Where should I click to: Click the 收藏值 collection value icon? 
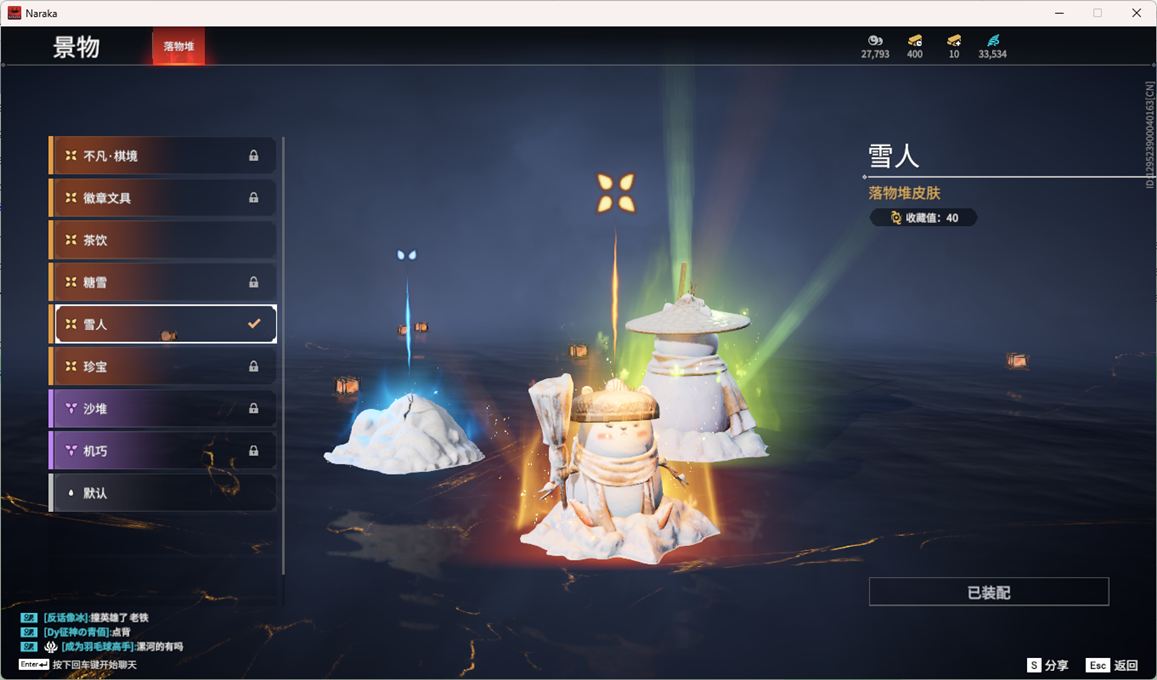[896, 218]
